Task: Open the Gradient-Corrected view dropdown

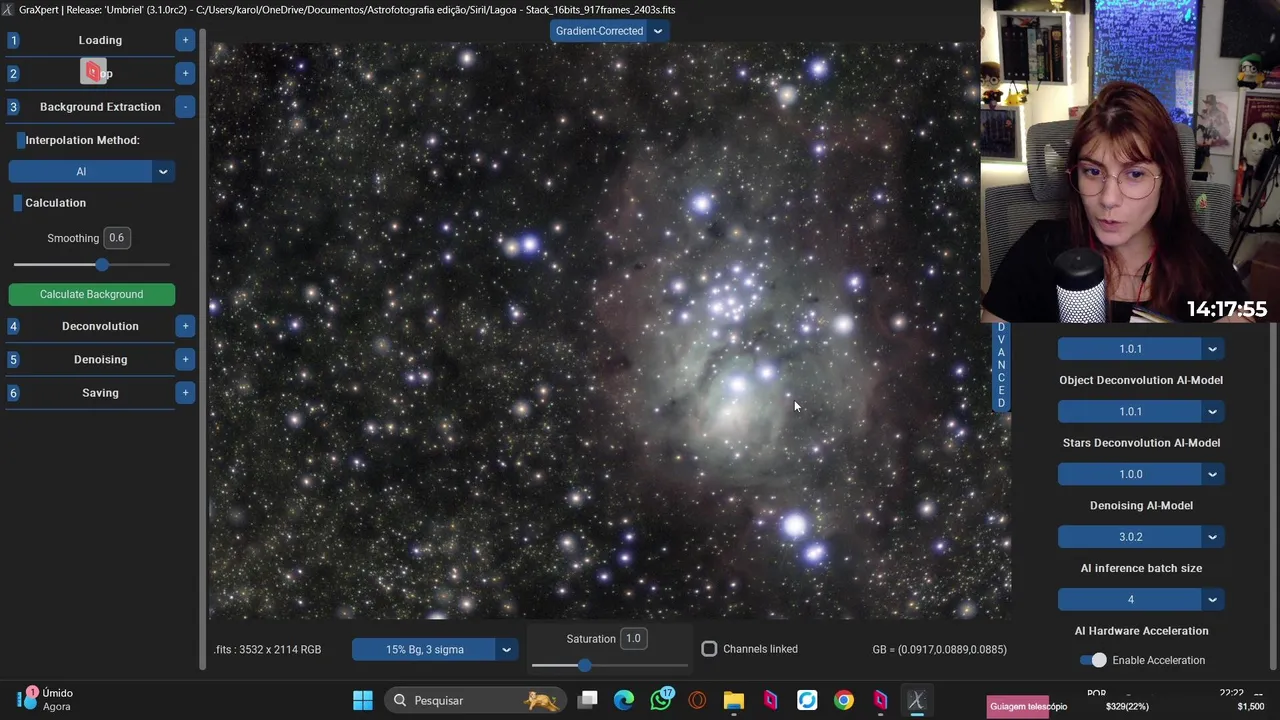Action: pos(609,31)
